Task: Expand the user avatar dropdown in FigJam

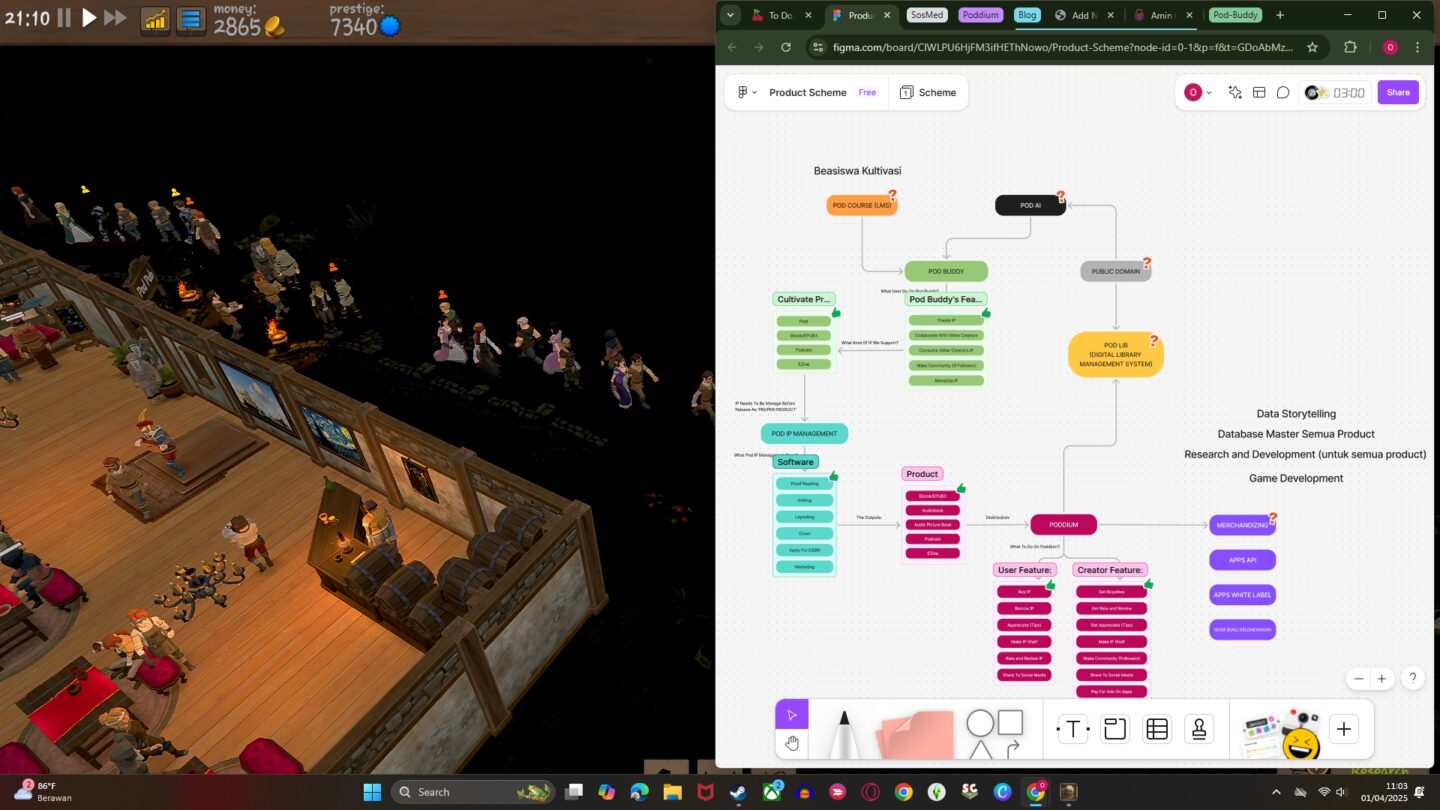Action: [x=1198, y=92]
